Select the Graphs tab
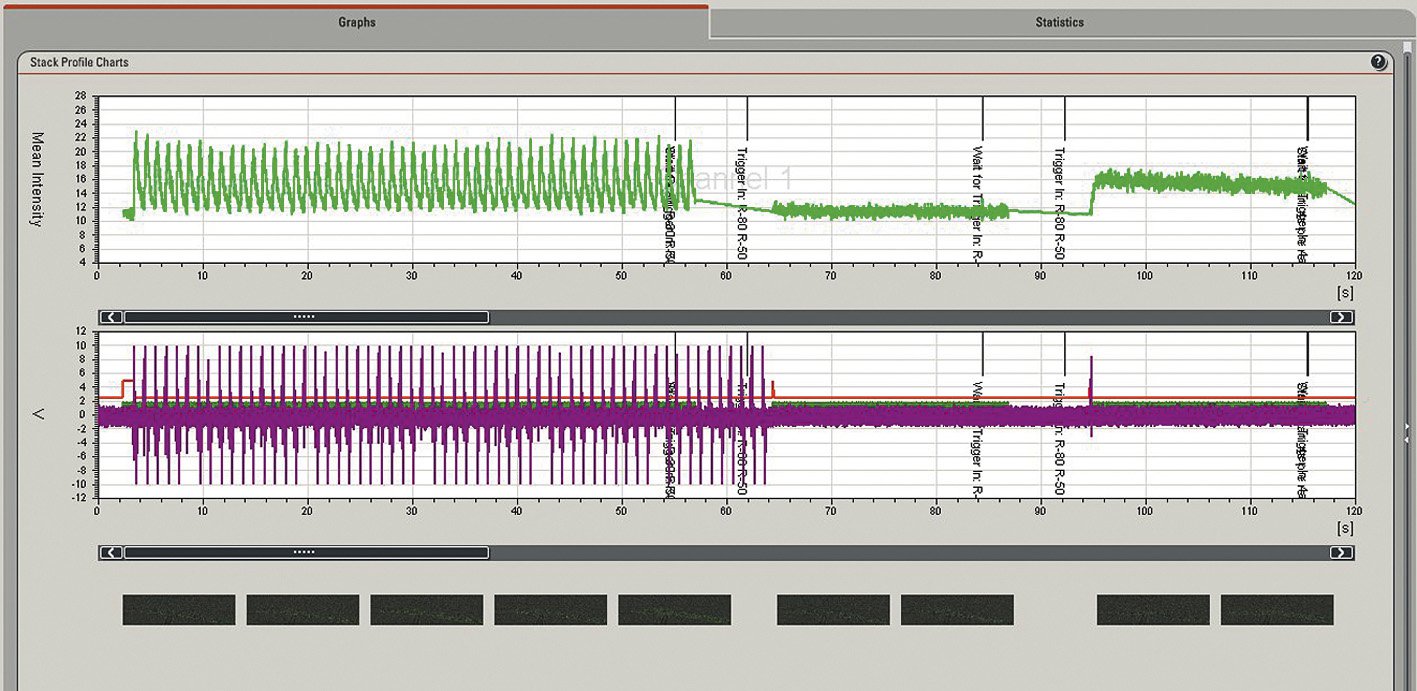This screenshot has height=691, width=1417. 356,22
